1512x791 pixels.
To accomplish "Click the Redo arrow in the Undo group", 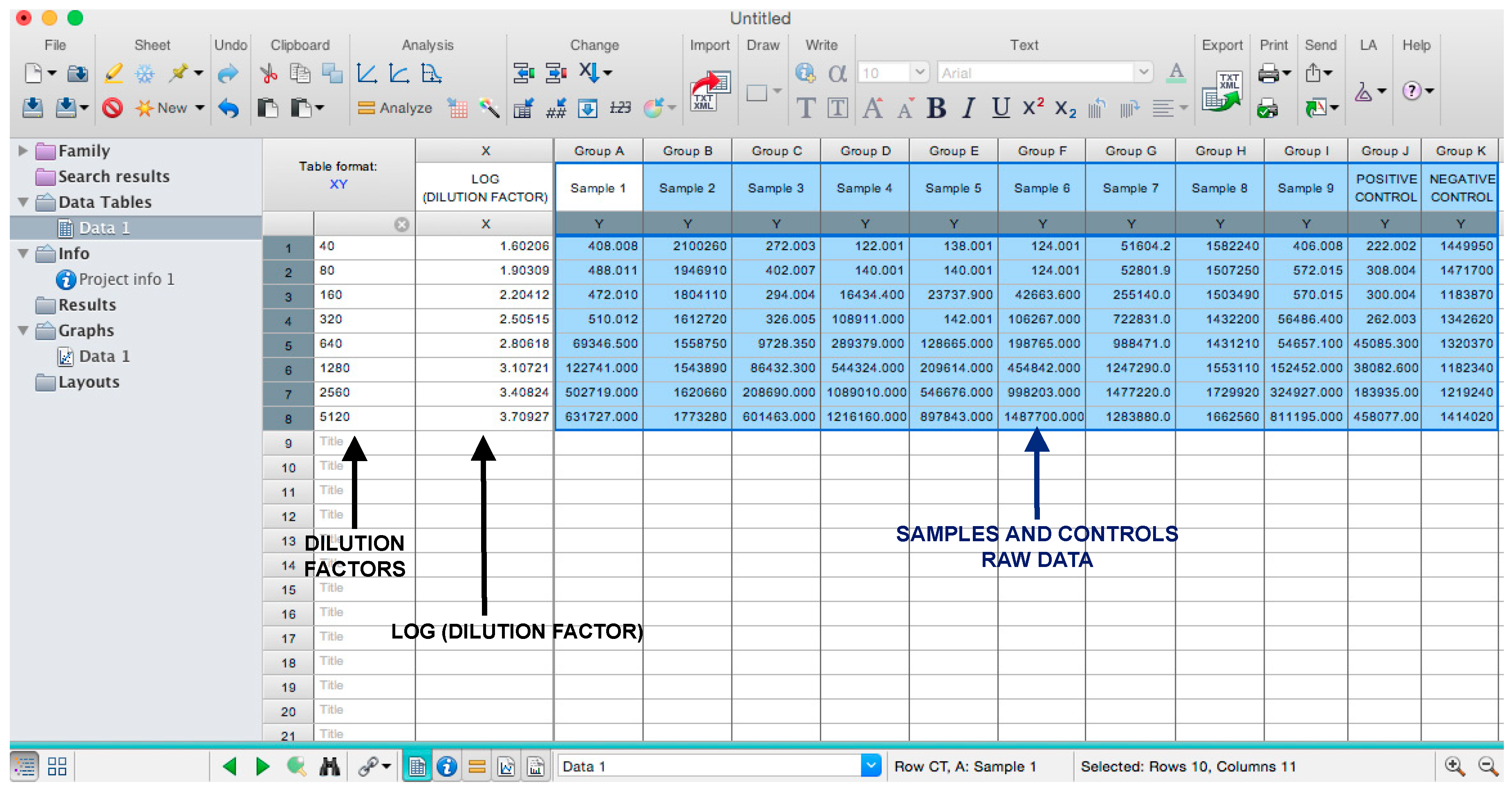I will (228, 73).
